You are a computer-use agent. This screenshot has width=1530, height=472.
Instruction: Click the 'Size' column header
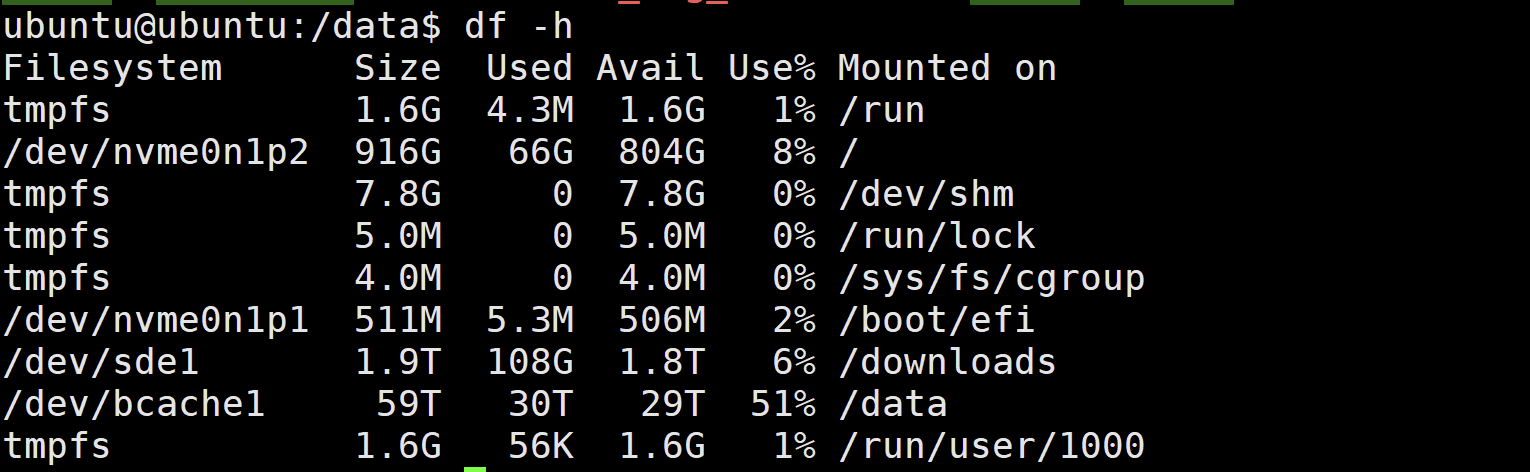[398, 68]
